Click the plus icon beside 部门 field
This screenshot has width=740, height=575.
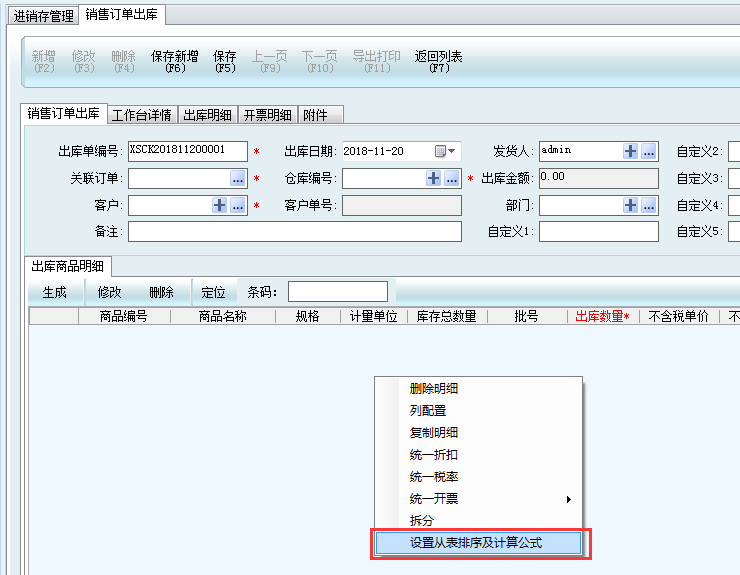(631, 205)
